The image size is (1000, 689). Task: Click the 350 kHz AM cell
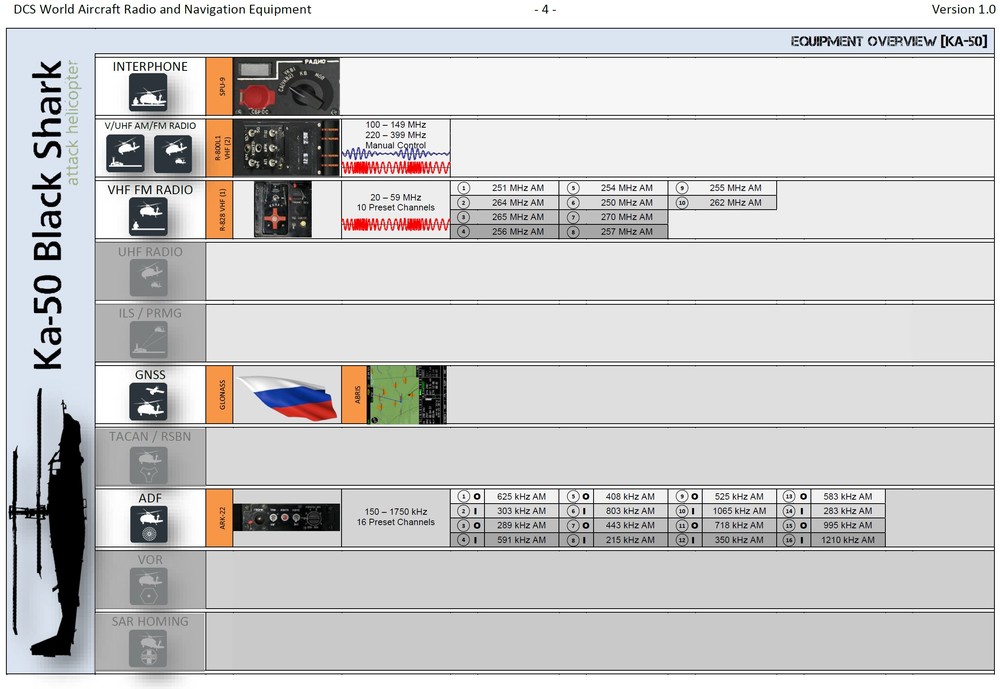(739, 540)
